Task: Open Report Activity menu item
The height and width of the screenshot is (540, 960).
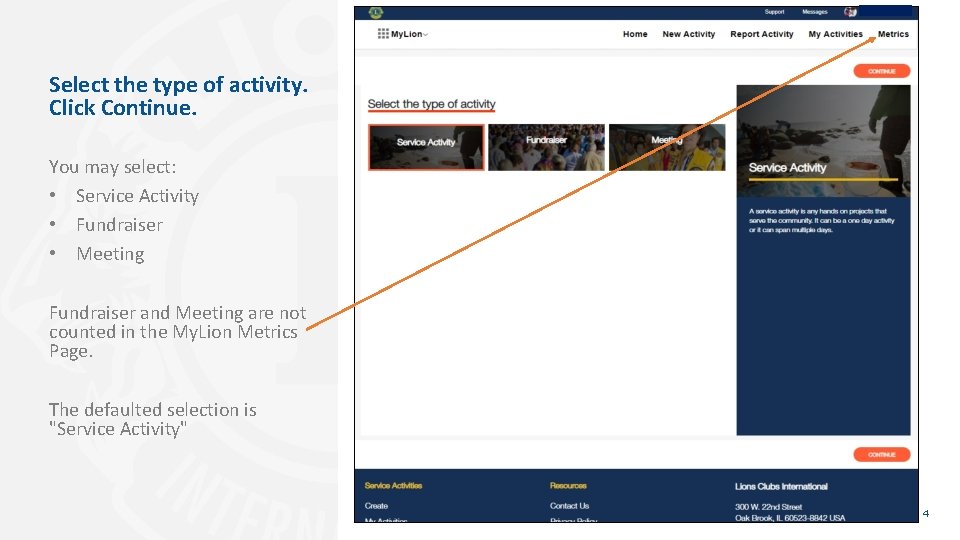Action: pyautogui.click(x=762, y=34)
